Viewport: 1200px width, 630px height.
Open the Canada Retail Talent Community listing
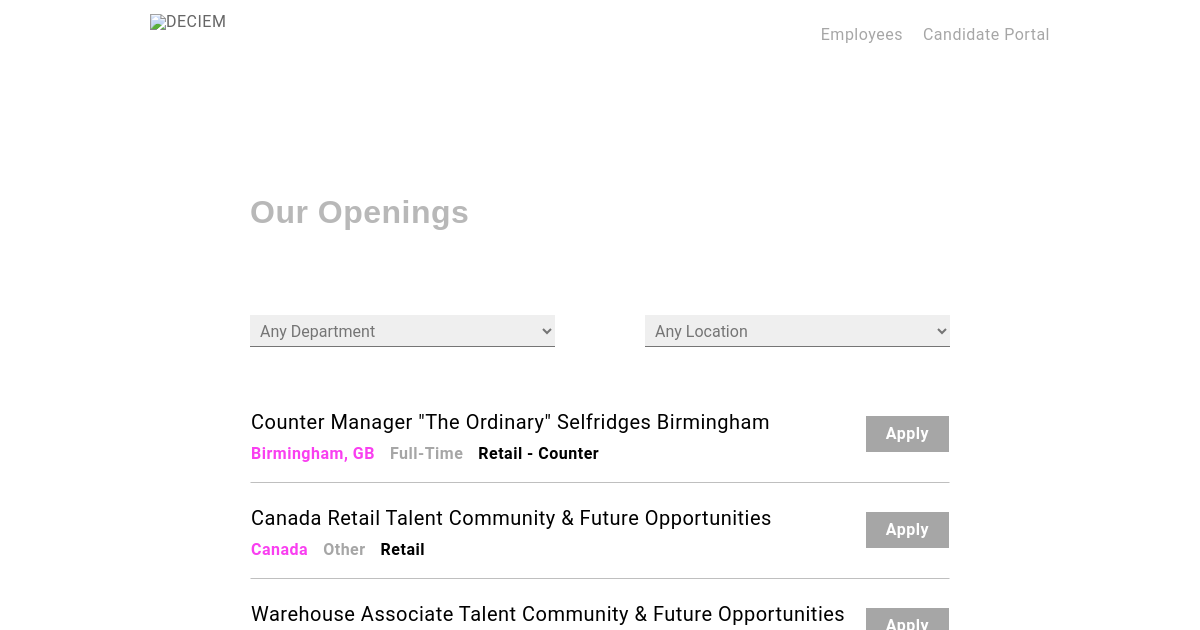(511, 518)
